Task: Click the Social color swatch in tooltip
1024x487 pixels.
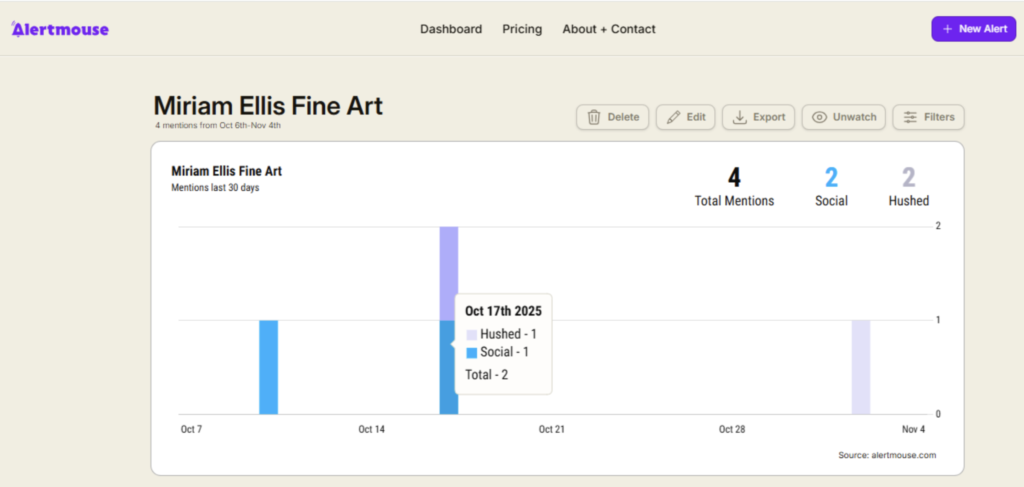Action: point(471,352)
